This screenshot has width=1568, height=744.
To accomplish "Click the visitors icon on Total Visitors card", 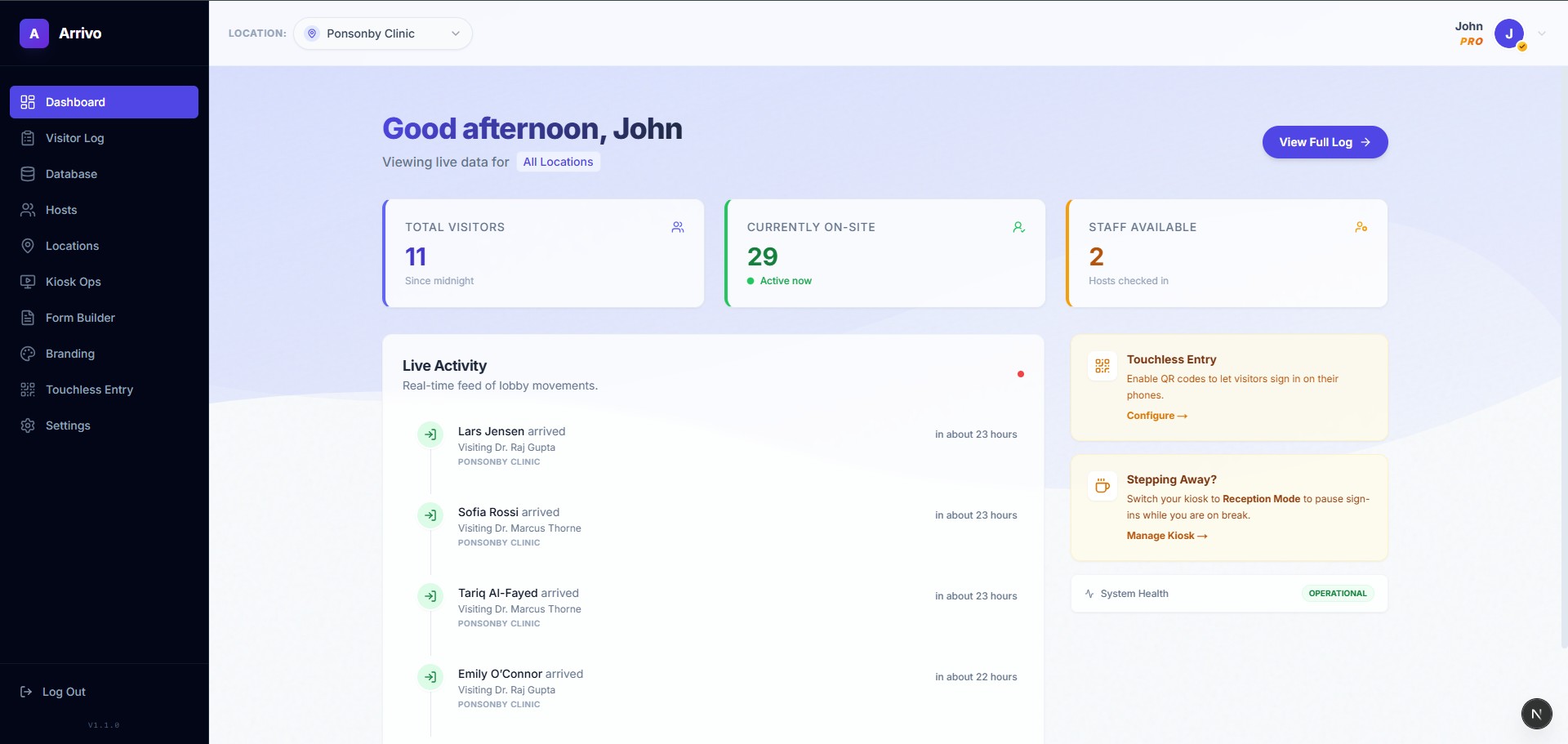I will pyautogui.click(x=678, y=227).
